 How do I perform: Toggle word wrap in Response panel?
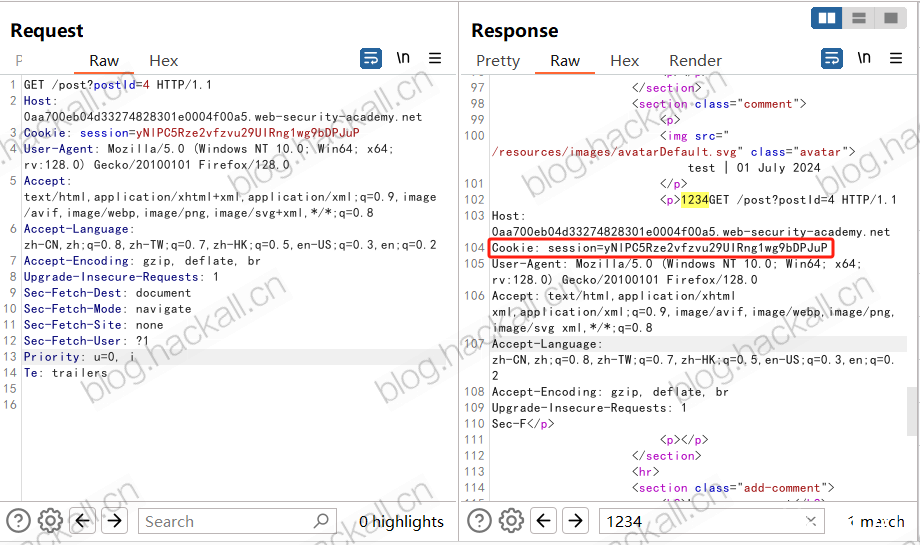pyautogui.click(x=831, y=58)
